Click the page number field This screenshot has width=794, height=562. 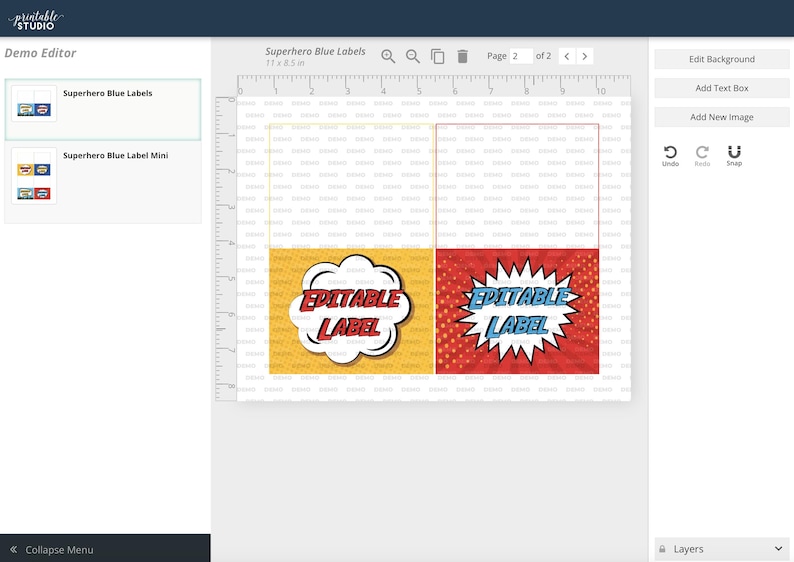[x=521, y=56]
